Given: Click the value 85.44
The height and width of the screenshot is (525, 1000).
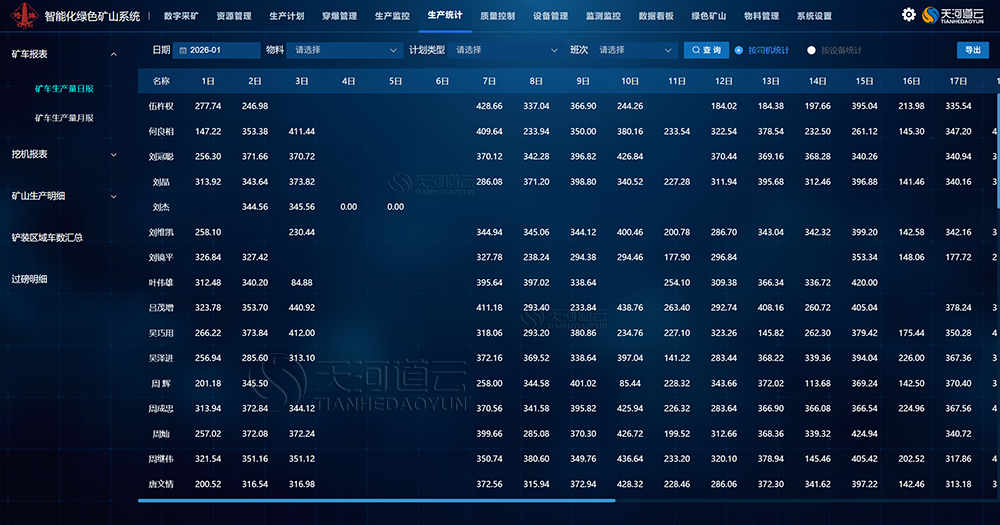Looking at the screenshot, I should (630, 383).
